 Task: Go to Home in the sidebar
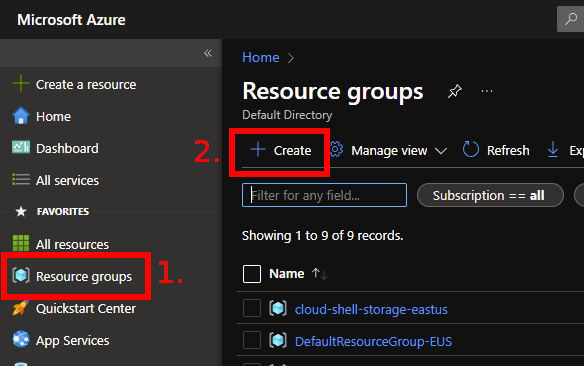coord(53,117)
